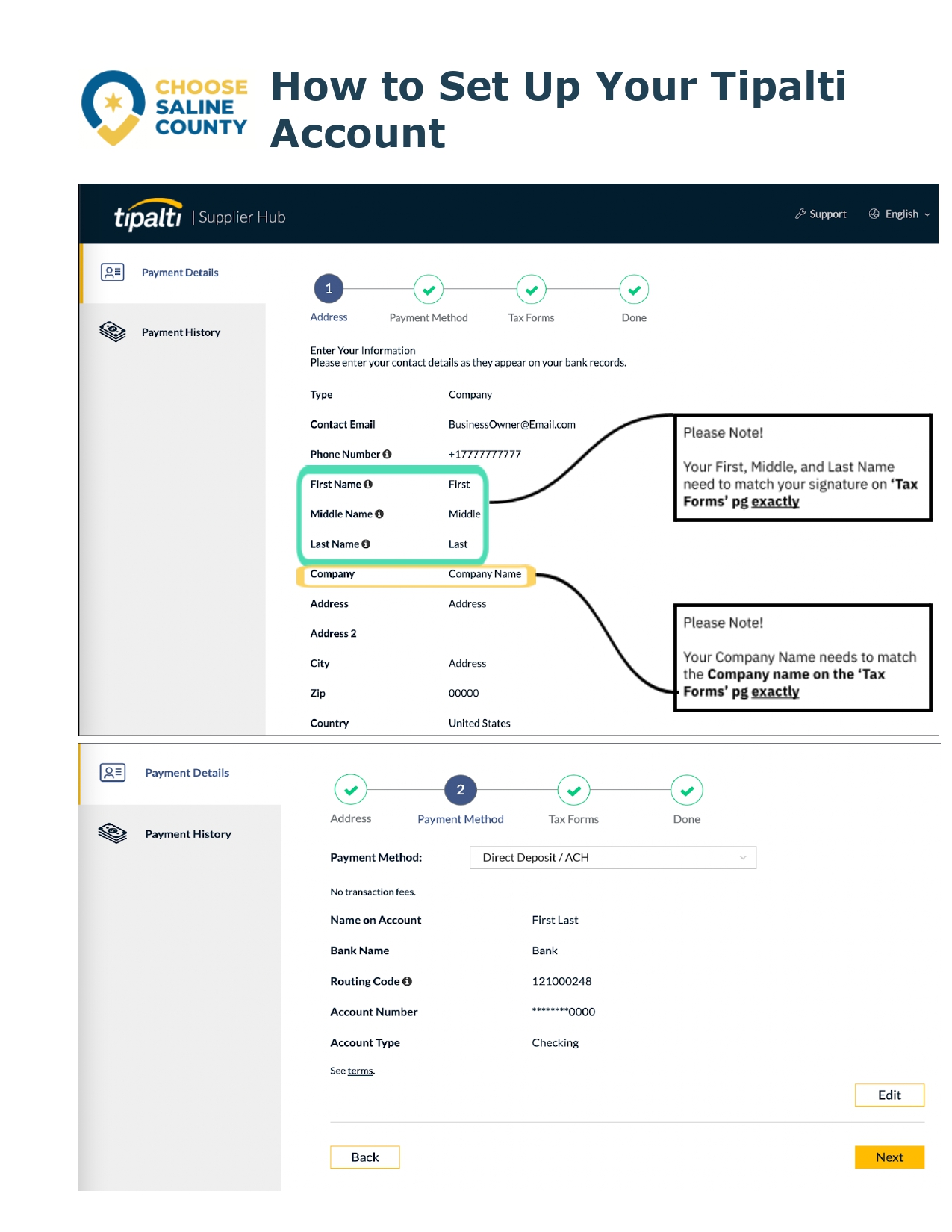The image size is (952, 1232).
Task: Click the Tipalti Supplier Hub logo
Action: 199,216
